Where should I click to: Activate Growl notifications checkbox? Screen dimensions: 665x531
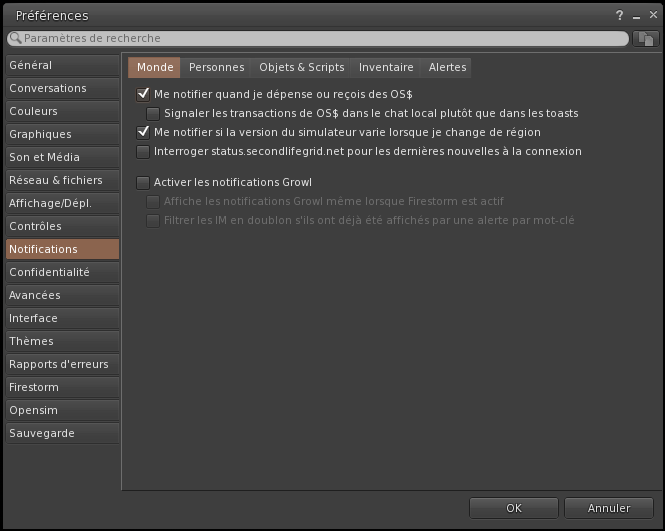(x=143, y=182)
